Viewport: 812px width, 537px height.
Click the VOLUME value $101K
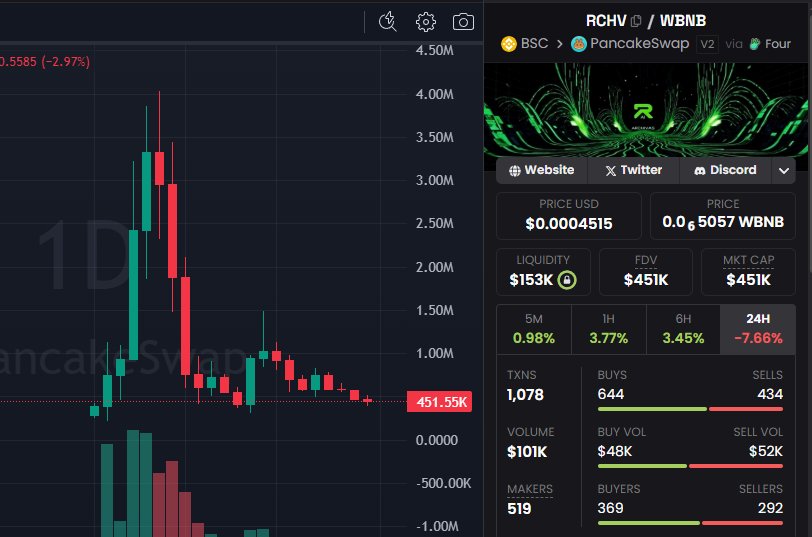pyautogui.click(x=527, y=452)
